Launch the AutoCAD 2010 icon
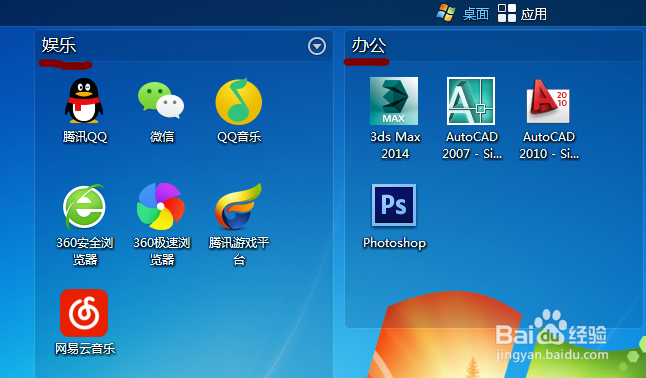 (x=548, y=101)
